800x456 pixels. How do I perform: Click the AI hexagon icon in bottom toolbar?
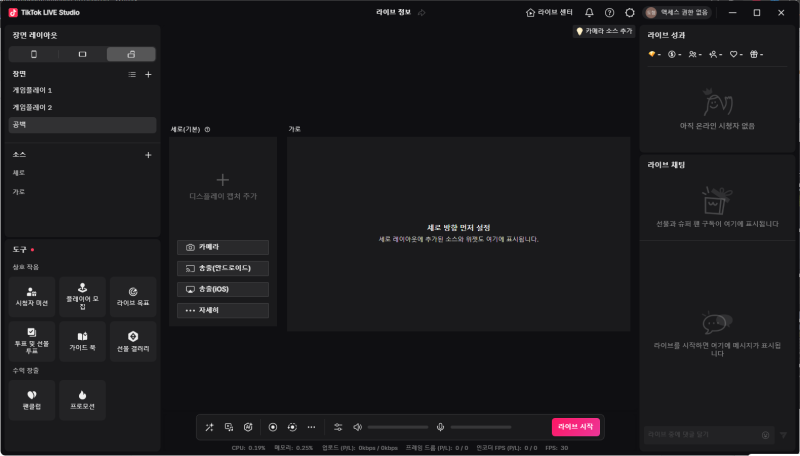[248, 427]
